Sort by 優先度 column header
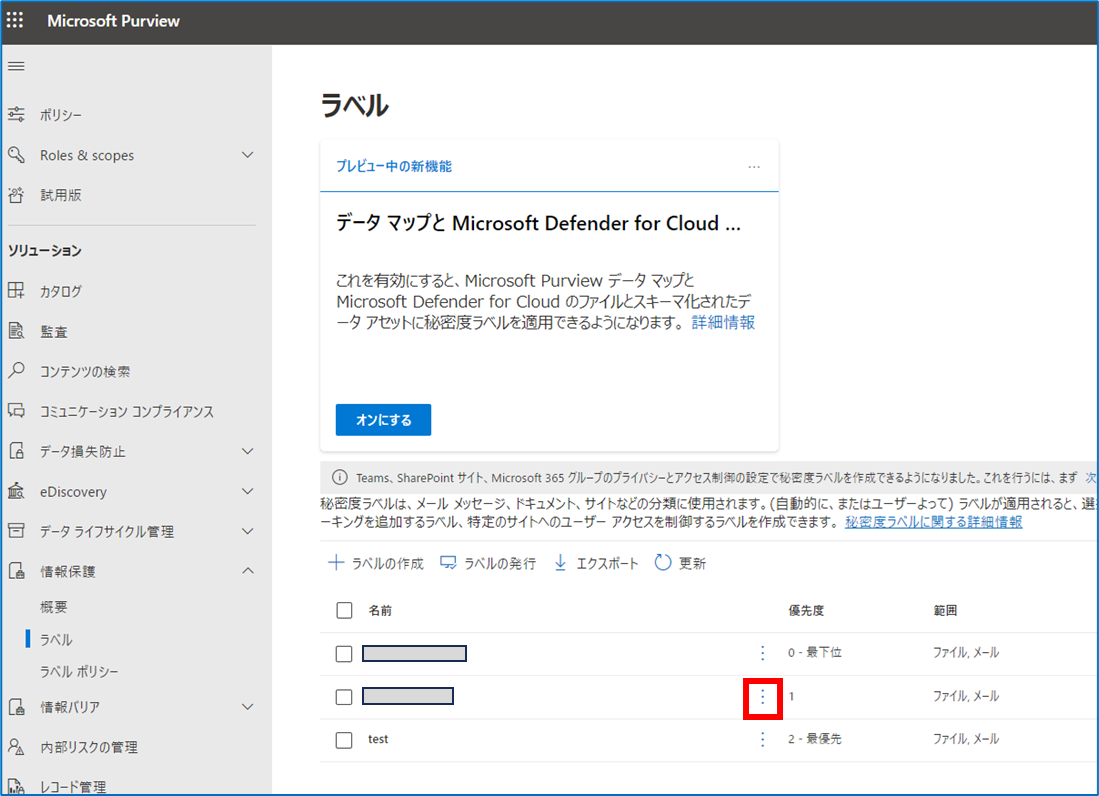Image resolution: width=1099 pixels, height=796 pixels. click(x=806, y=610)
